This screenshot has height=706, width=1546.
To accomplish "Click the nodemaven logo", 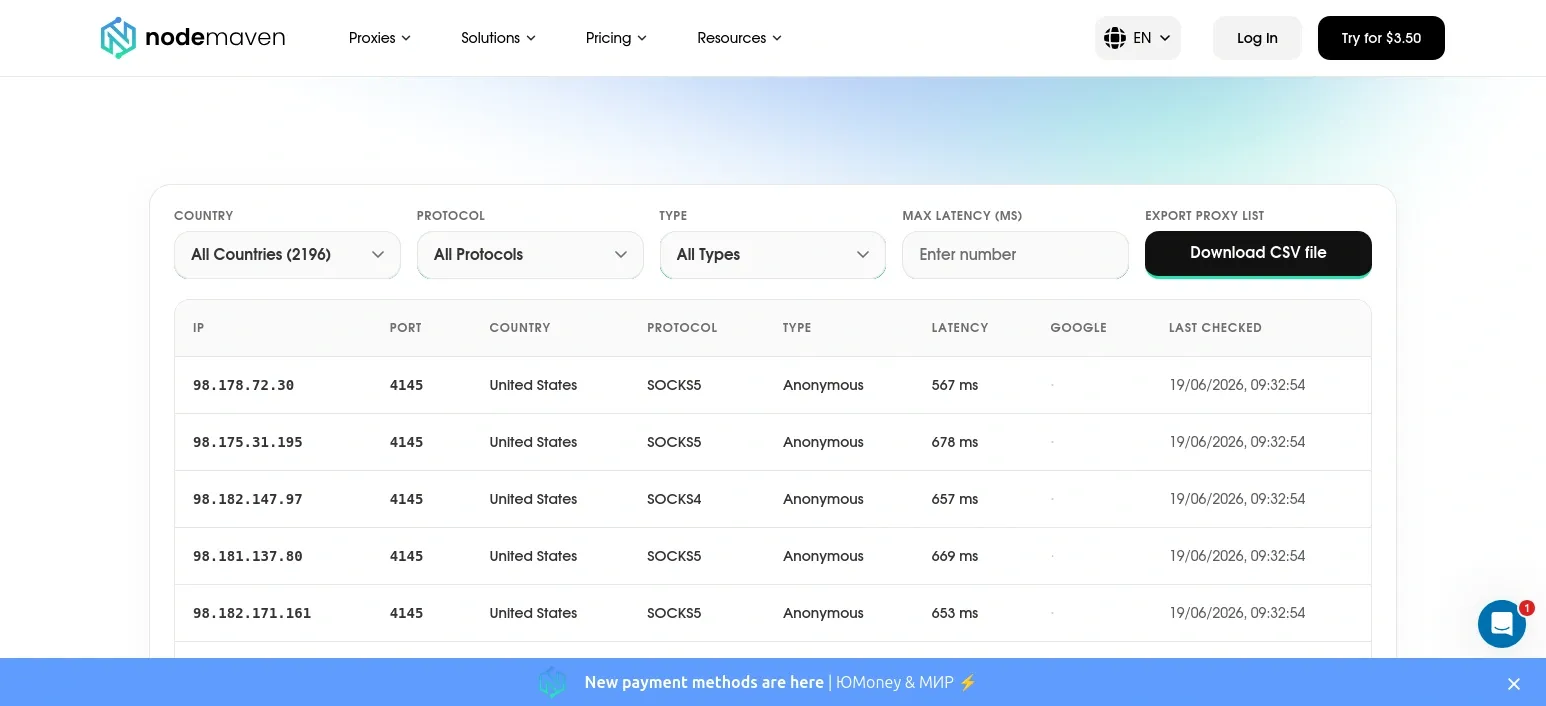I will click(x=193, y=38).
